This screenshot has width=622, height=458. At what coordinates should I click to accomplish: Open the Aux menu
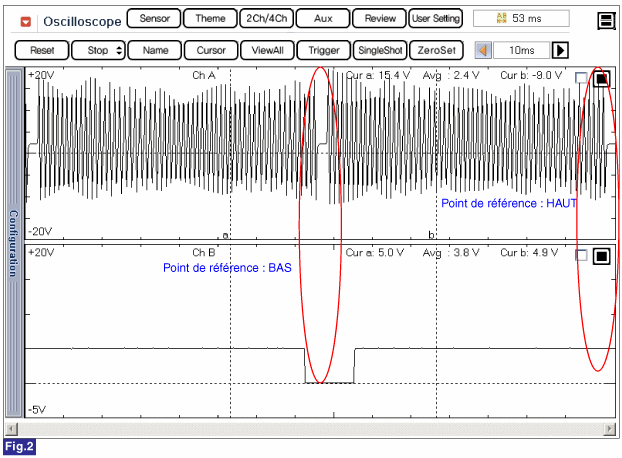pyautogui.click(x=322, y=19)
